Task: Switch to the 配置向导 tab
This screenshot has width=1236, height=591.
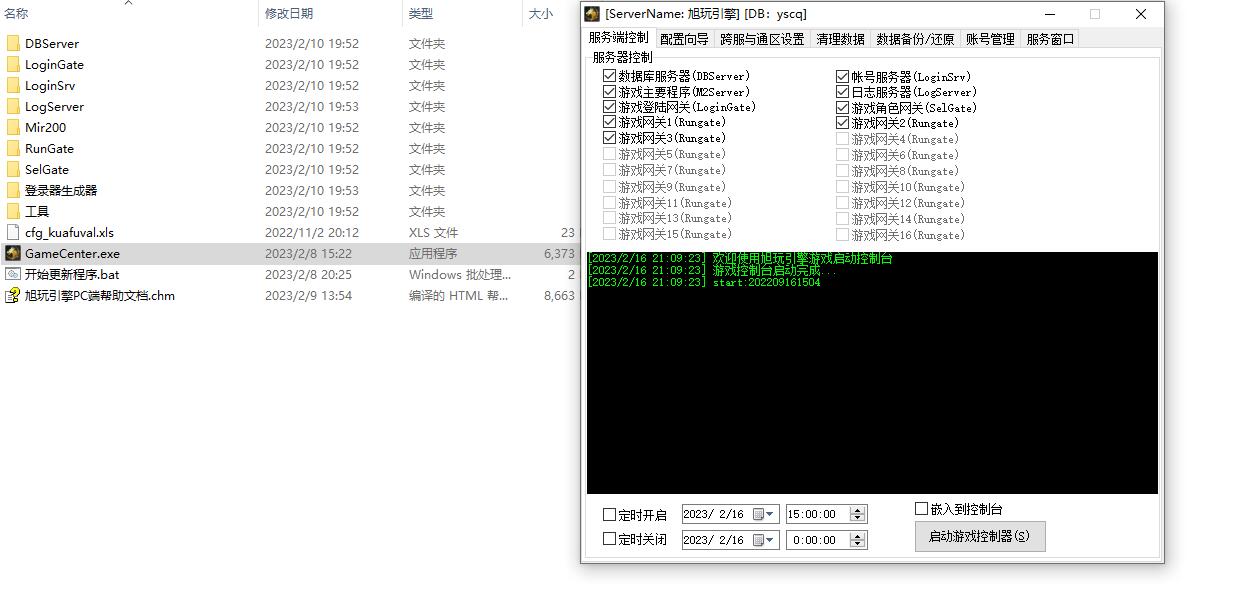Action: [x=684, y=39]
